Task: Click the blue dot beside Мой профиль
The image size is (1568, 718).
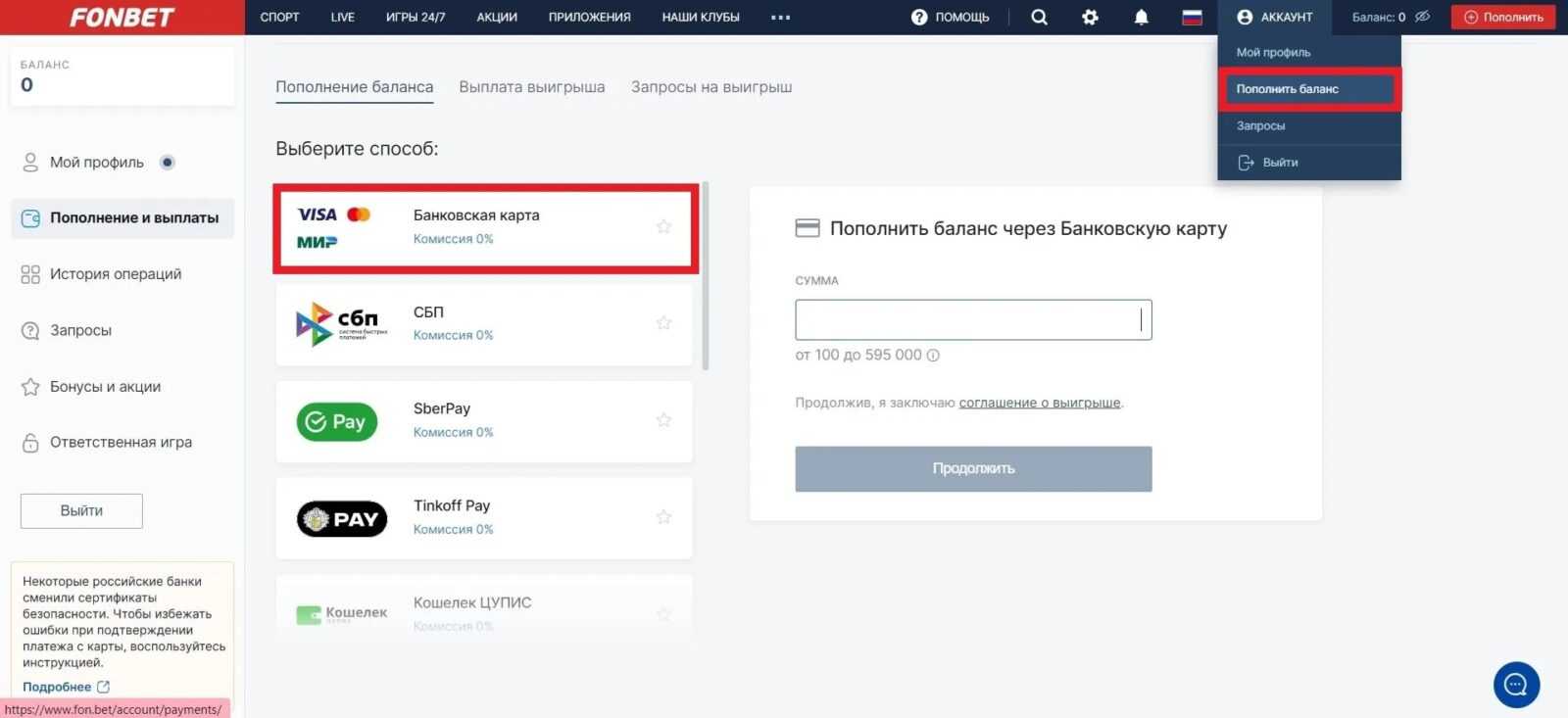Action: (168, 163)
